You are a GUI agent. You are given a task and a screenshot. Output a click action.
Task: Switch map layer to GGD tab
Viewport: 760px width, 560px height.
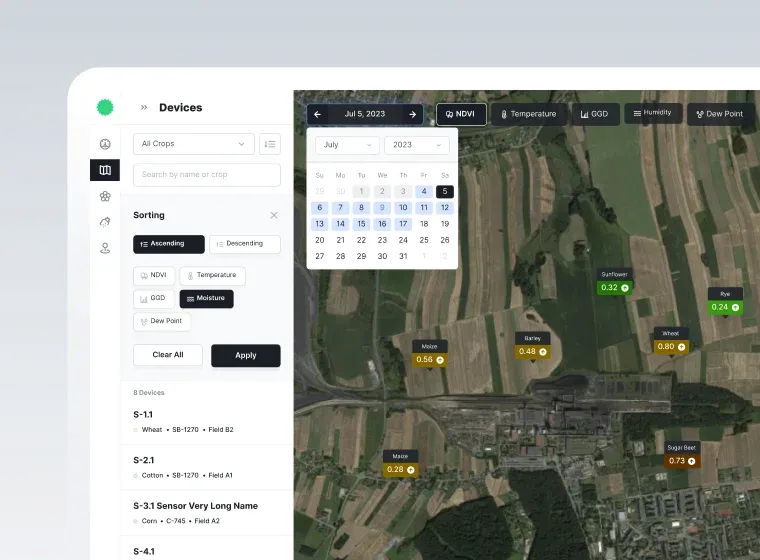pyautogui.click(x=596, y=114)
